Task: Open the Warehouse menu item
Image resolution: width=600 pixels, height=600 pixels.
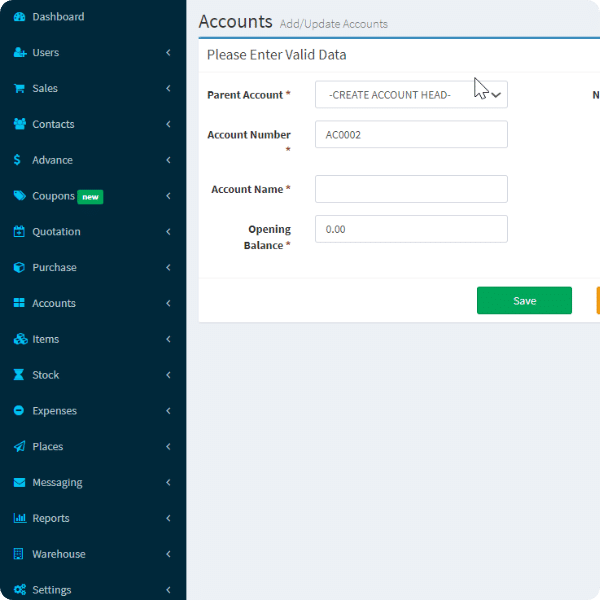Action: 58,554
